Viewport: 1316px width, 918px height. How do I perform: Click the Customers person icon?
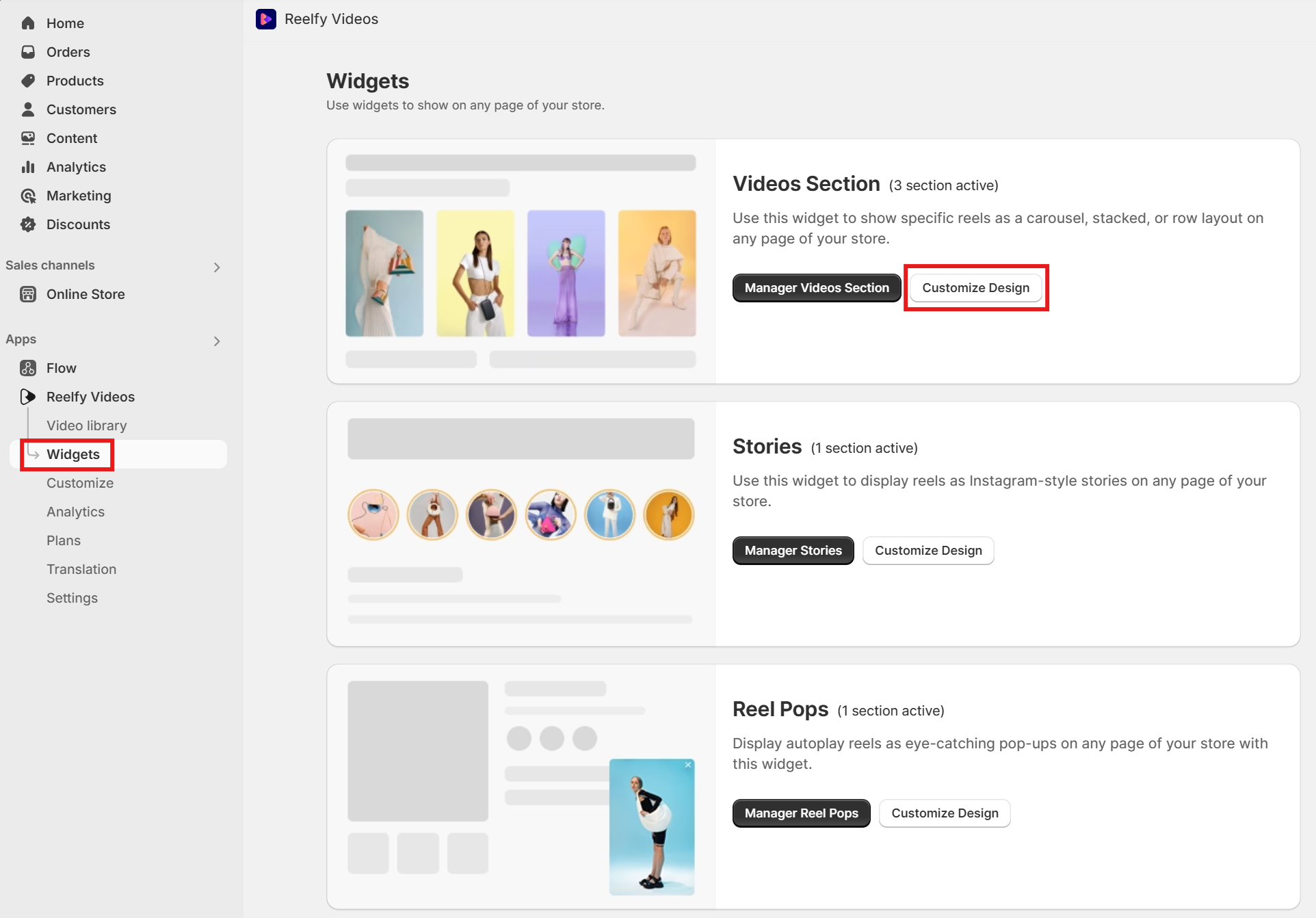click(x=28, y=109)
